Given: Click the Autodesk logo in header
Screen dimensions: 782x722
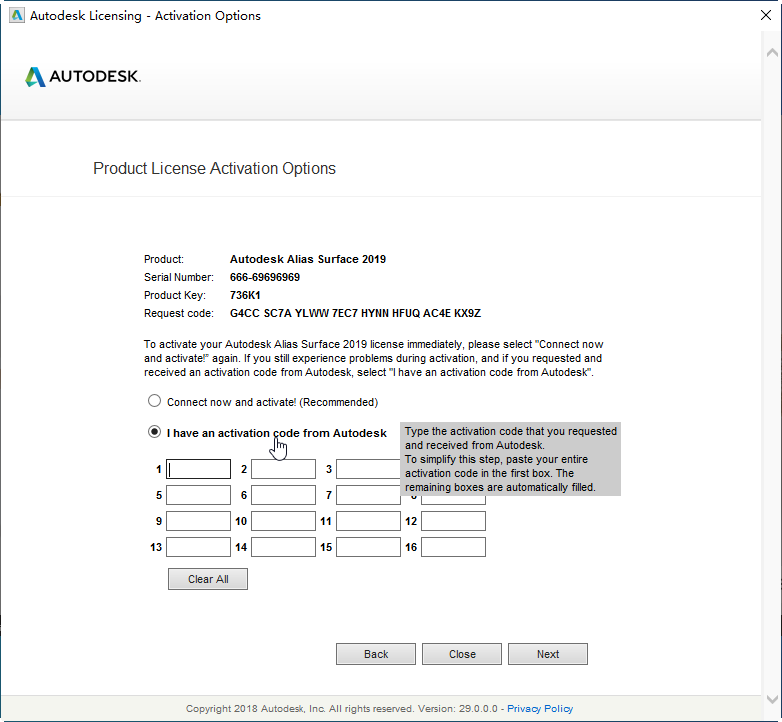Looking at the screenshot, I should 83,76.
